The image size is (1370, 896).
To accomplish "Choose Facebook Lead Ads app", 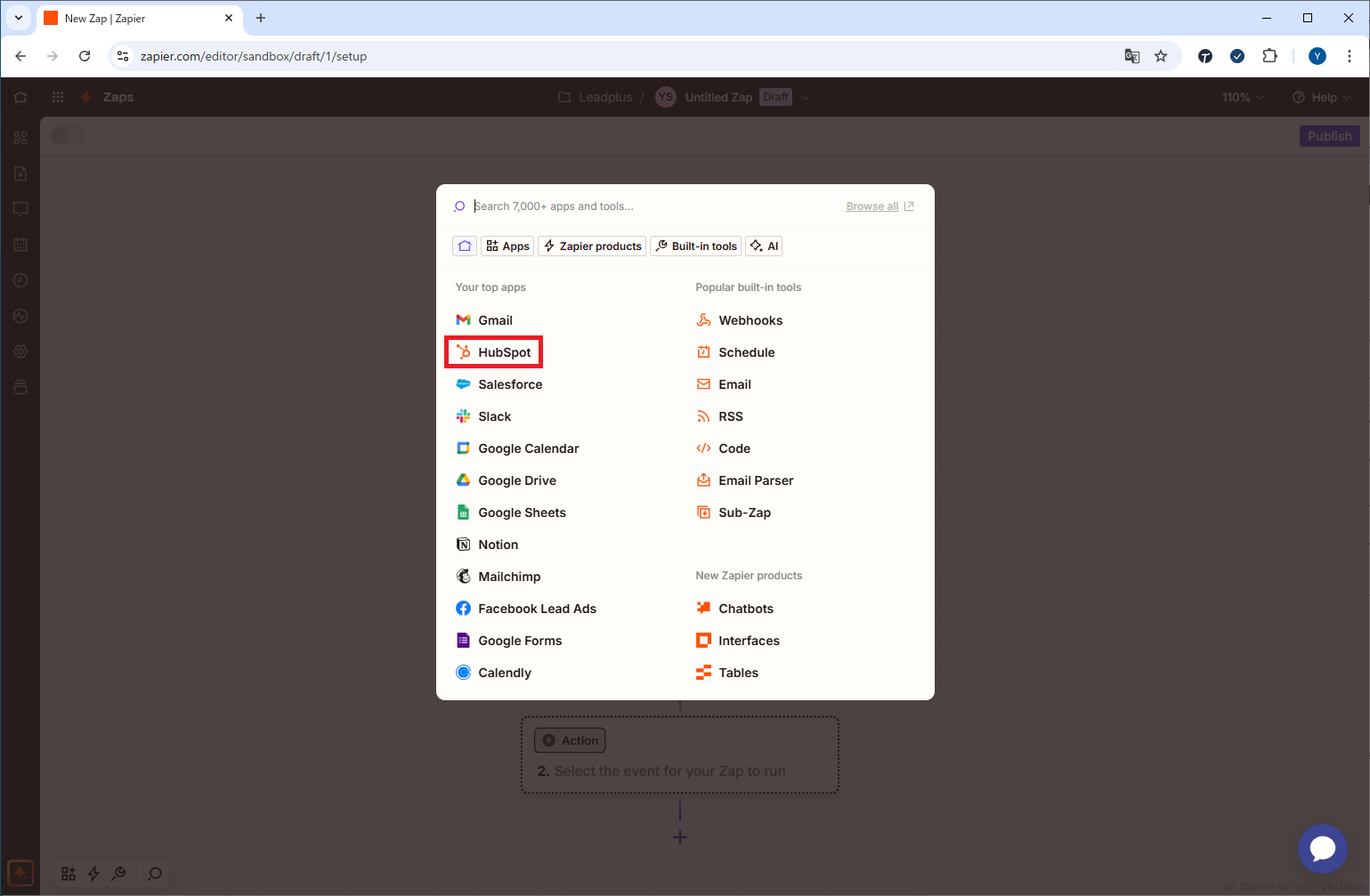I will click(526, 609).
